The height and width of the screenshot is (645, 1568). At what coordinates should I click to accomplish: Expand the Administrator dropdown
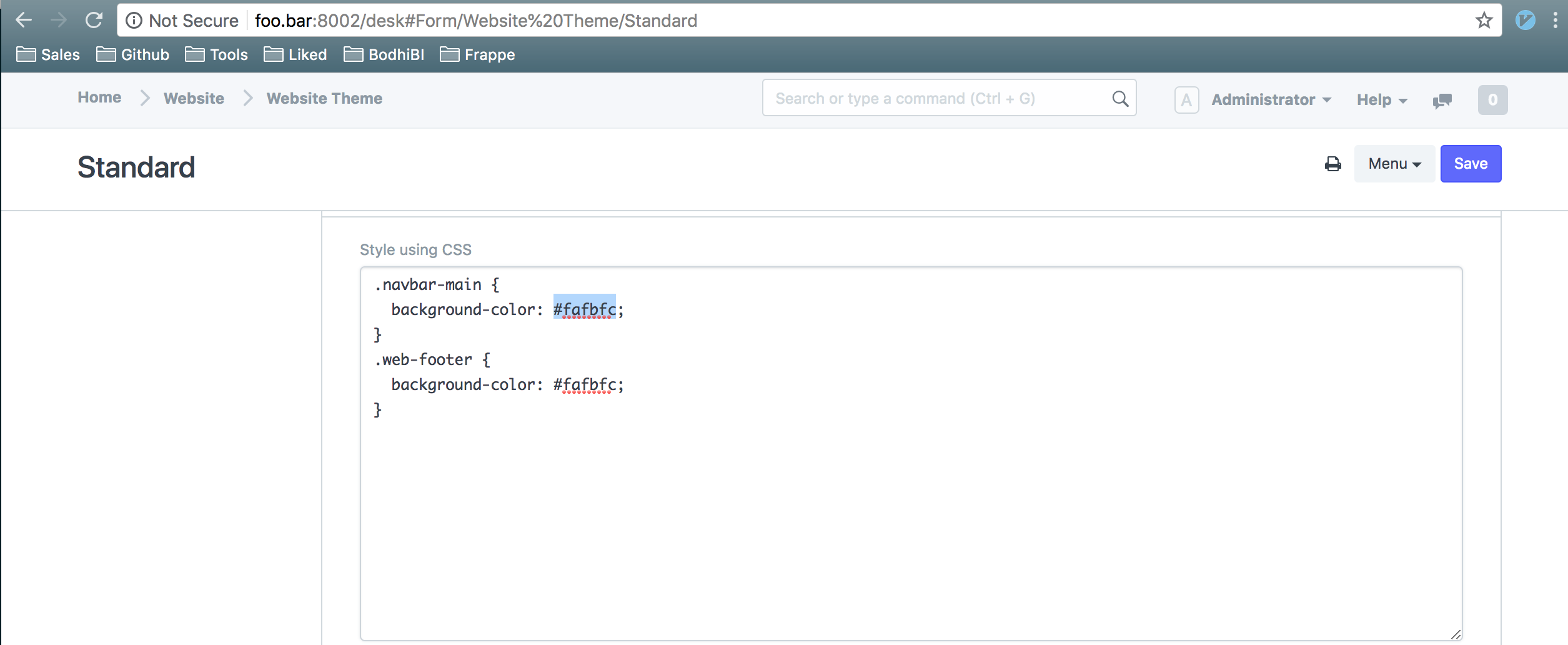point(1271,99)
